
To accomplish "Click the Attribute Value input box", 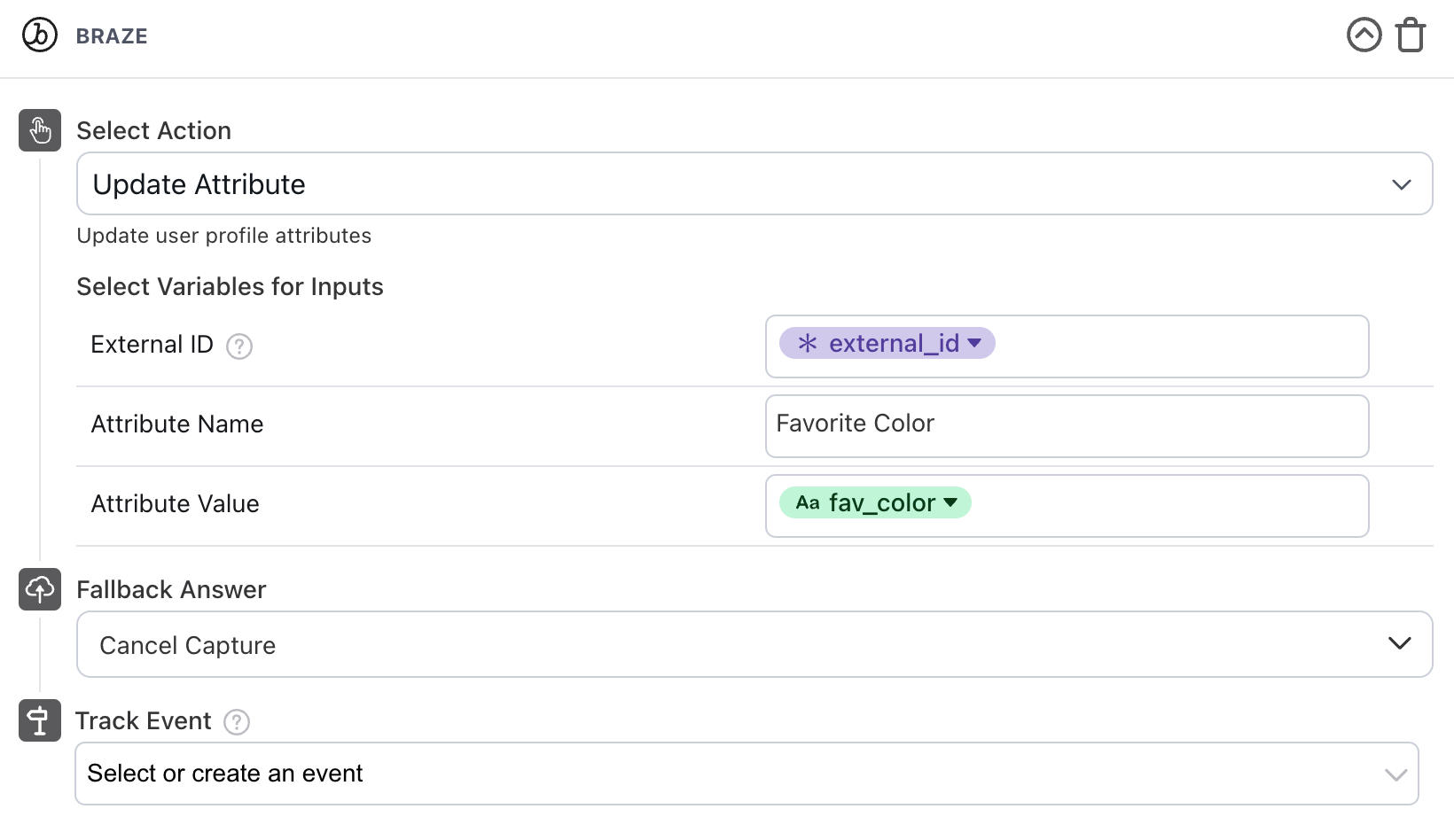I will pos(1067,506).
